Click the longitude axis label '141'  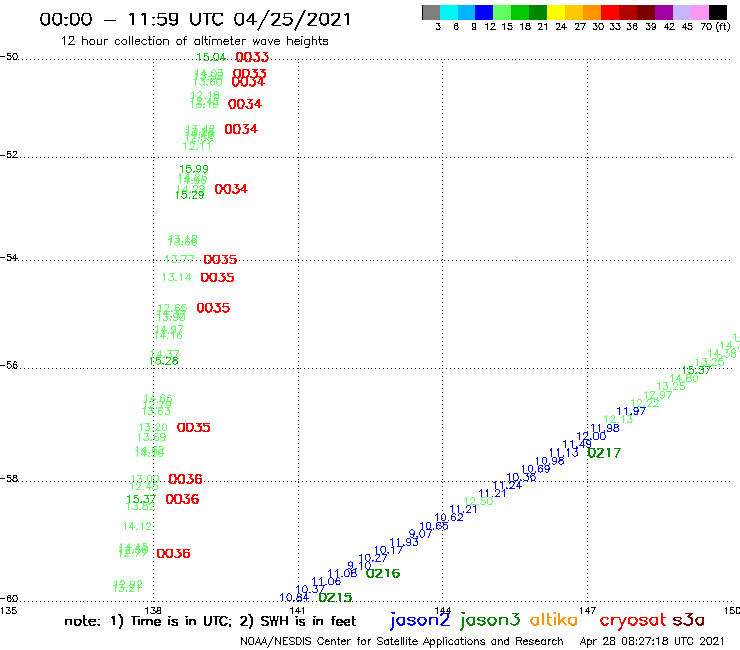point(298,610)
